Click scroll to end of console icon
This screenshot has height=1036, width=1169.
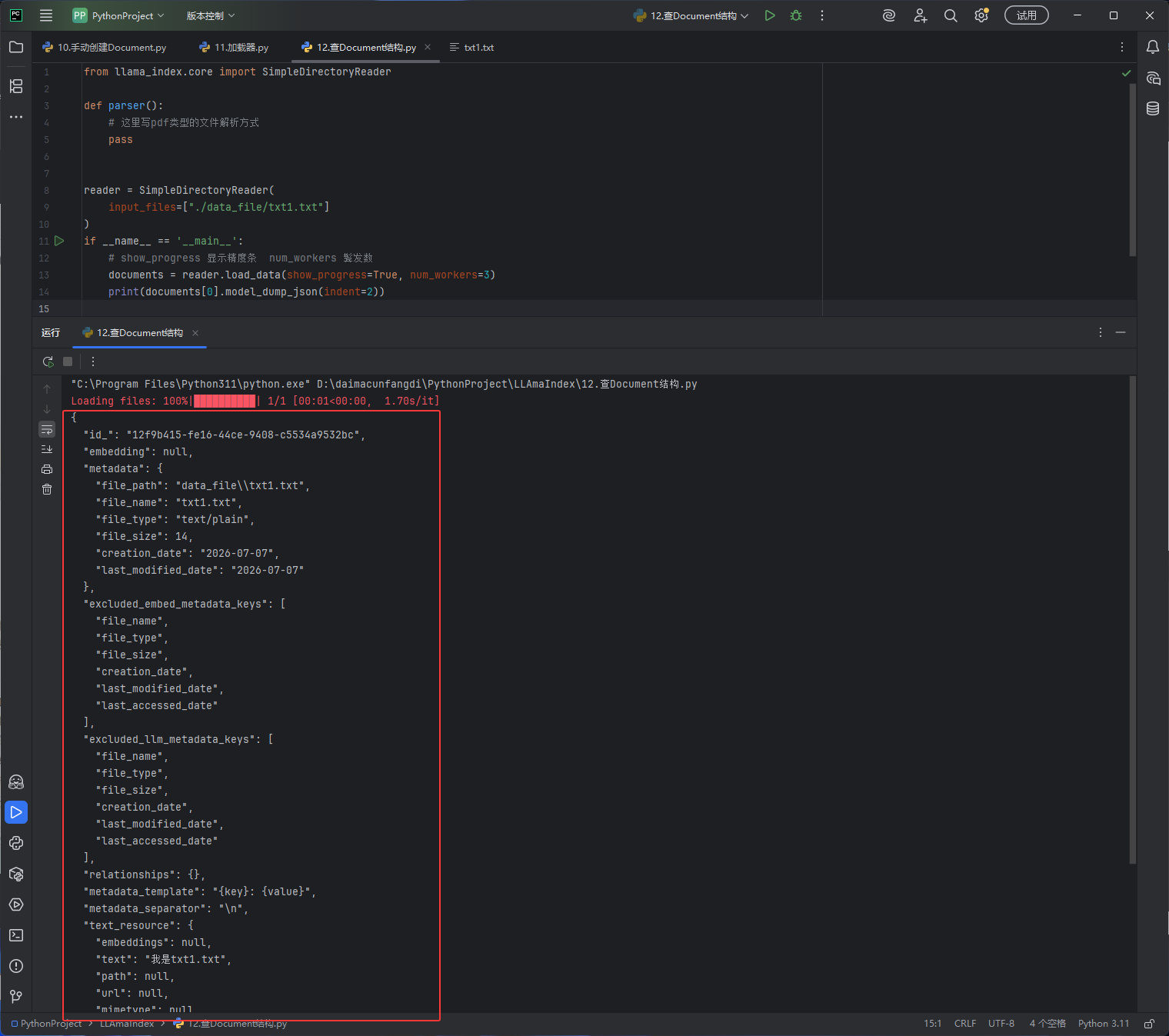(x=47, y=449)
